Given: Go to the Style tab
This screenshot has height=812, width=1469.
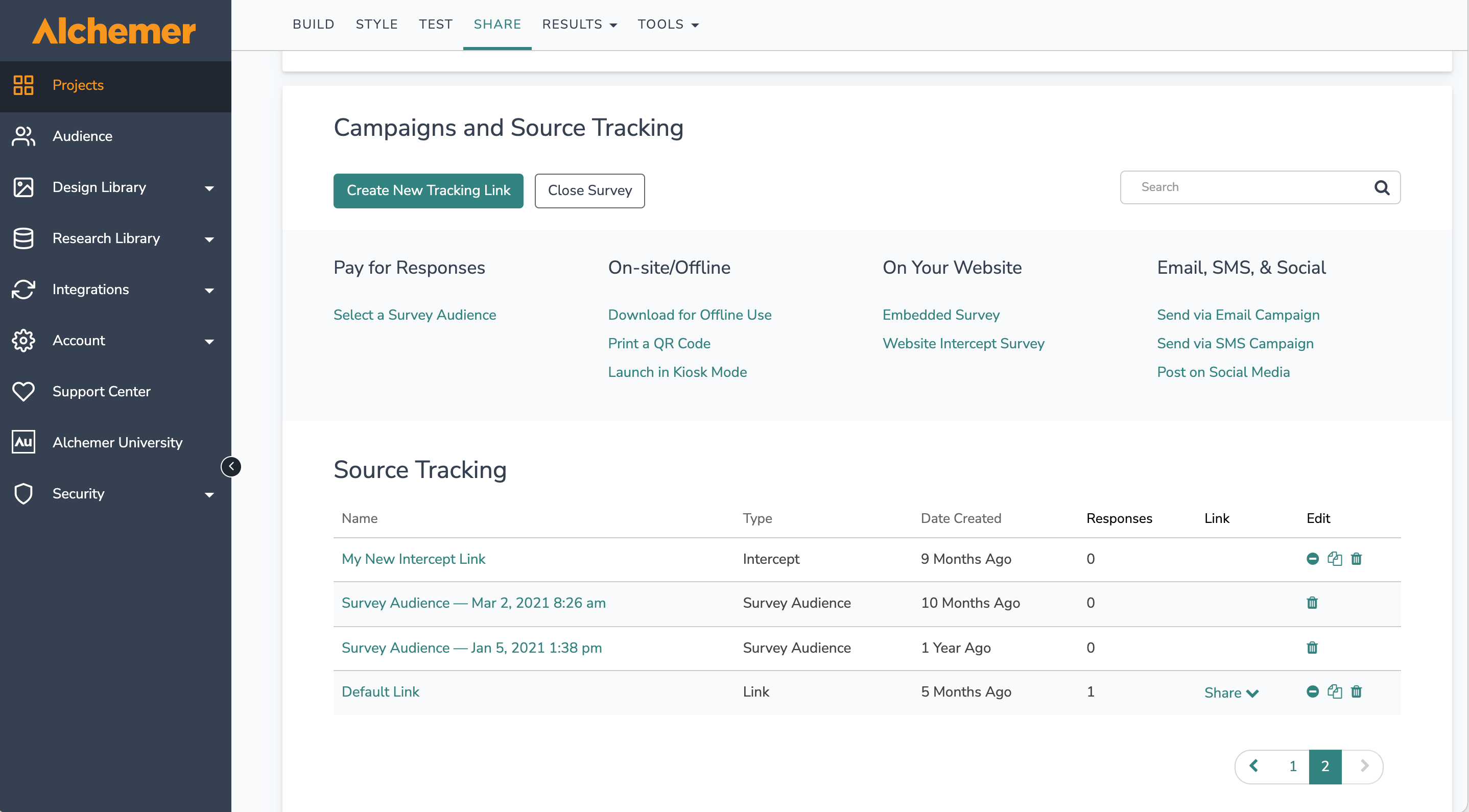Looking at the screenshot, I should [376, 25].
